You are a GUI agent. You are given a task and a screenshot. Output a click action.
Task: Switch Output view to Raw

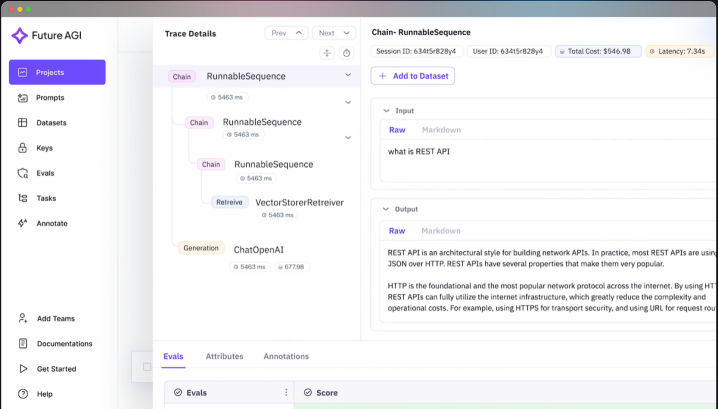click(x=397, y=230)
